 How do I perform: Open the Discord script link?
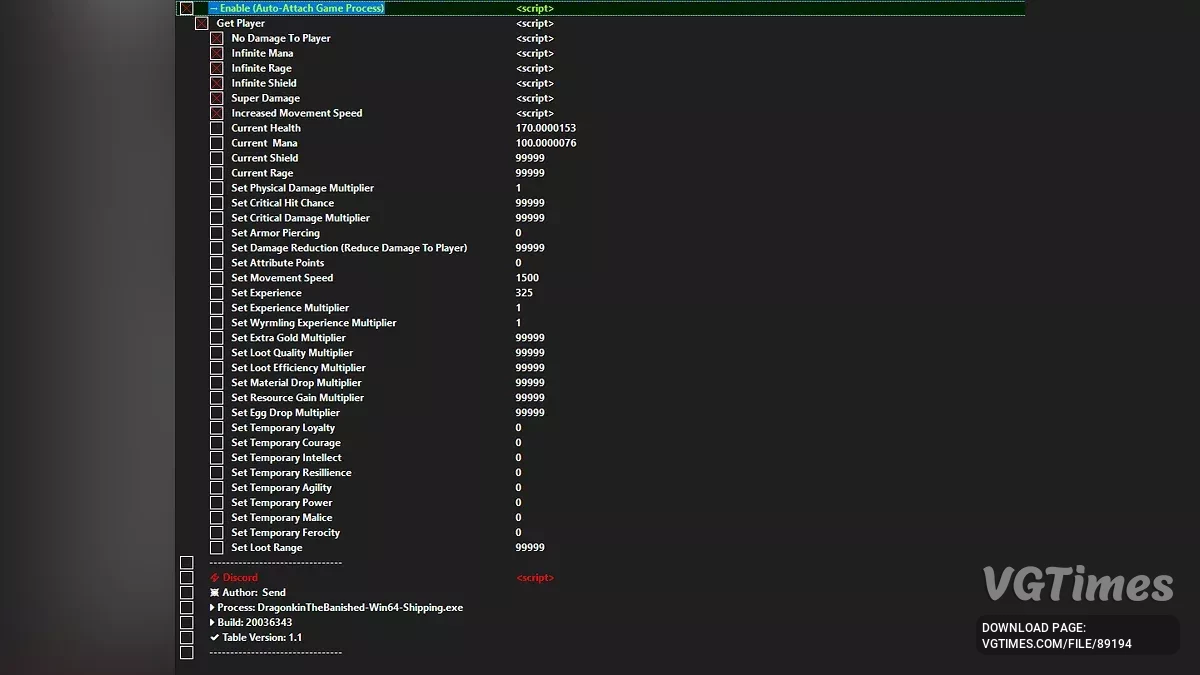[x=535, y=578]
